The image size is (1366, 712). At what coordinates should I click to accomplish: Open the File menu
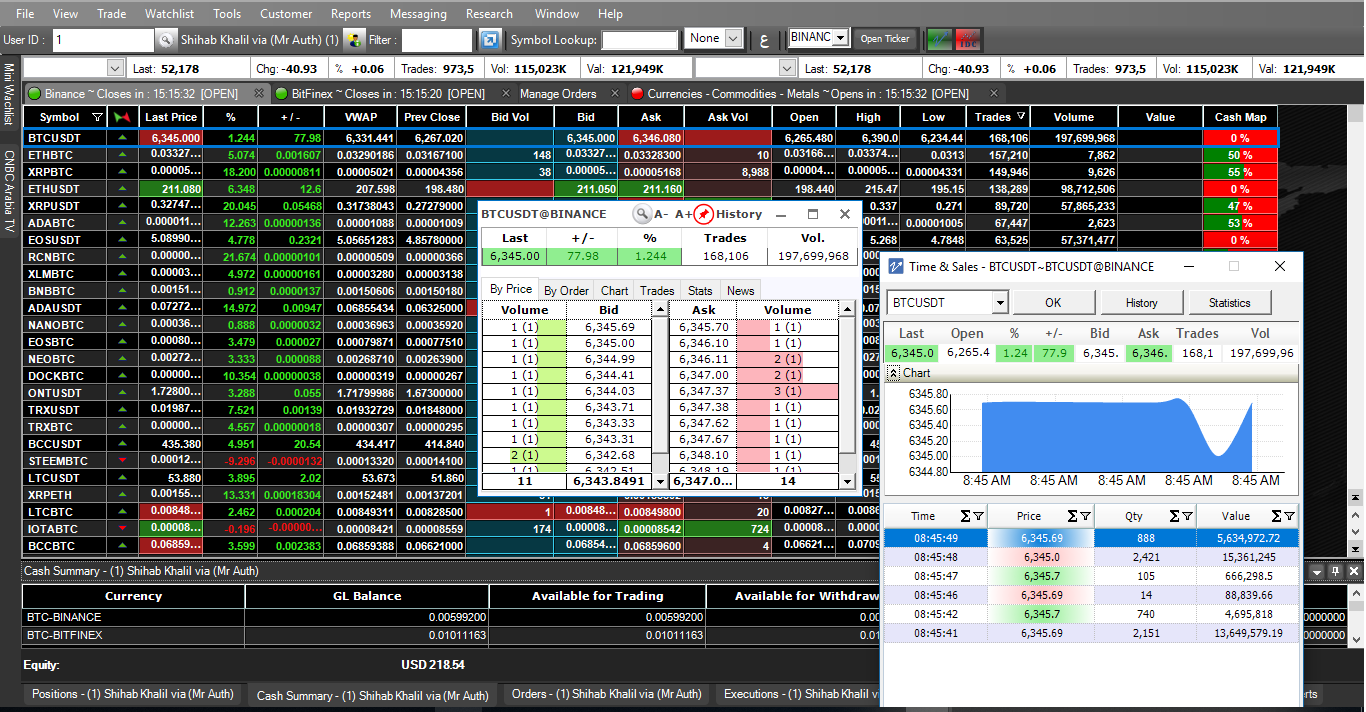click(25, 14)
